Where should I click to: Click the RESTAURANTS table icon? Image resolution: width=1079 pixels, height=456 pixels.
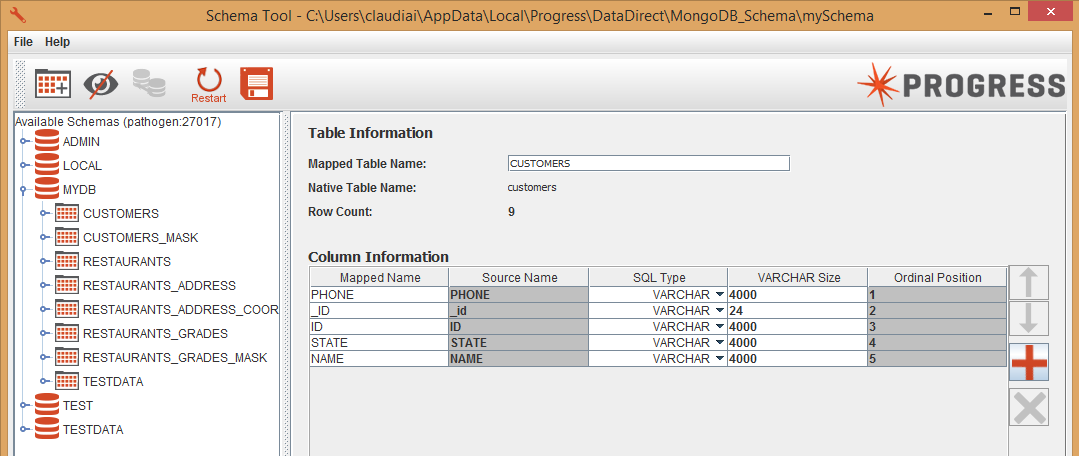(67, 261)
